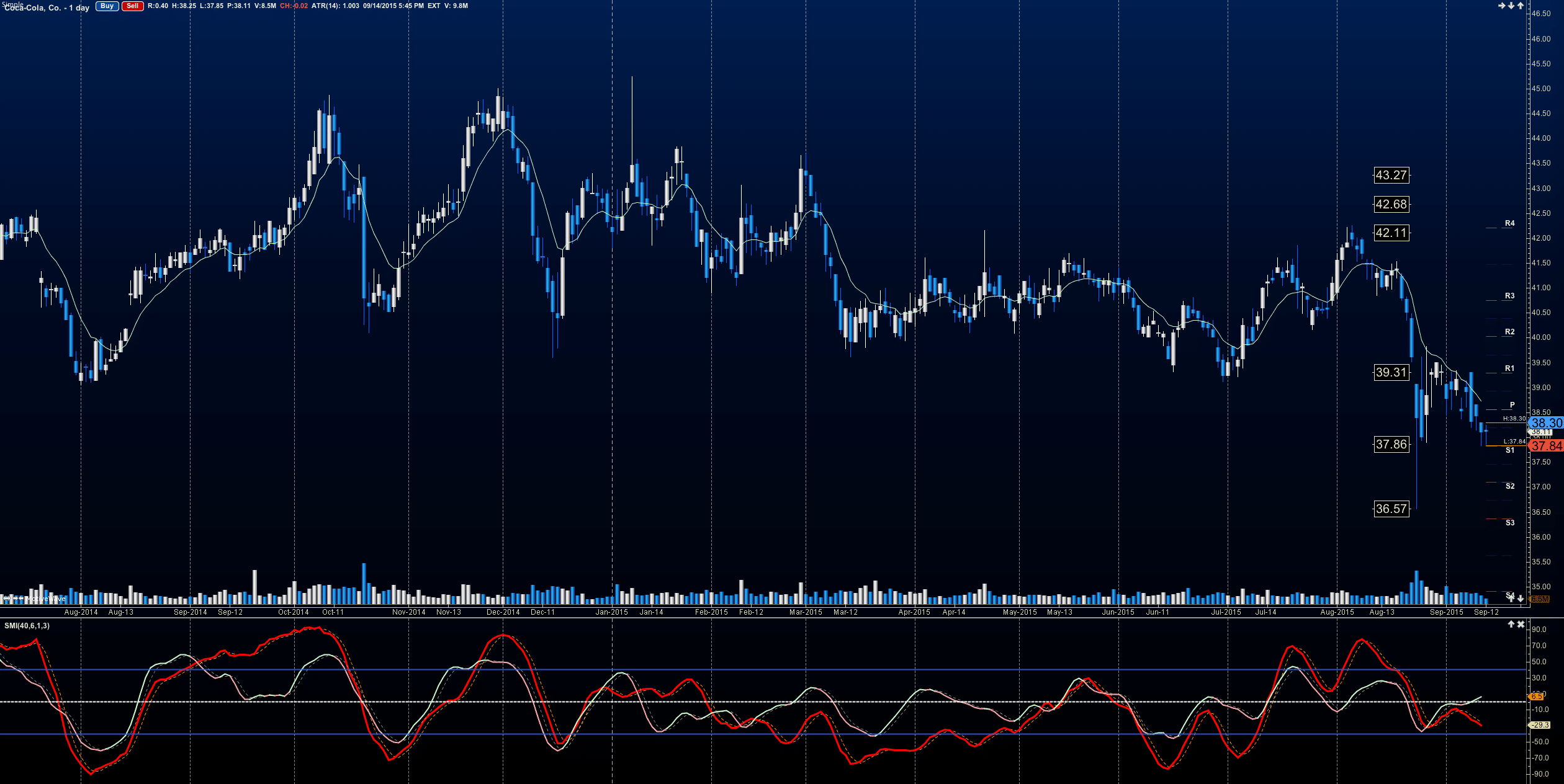Select the 36.57 price label box
The width and height of the screenshot is (1564, 784).
click(1391, 509)
